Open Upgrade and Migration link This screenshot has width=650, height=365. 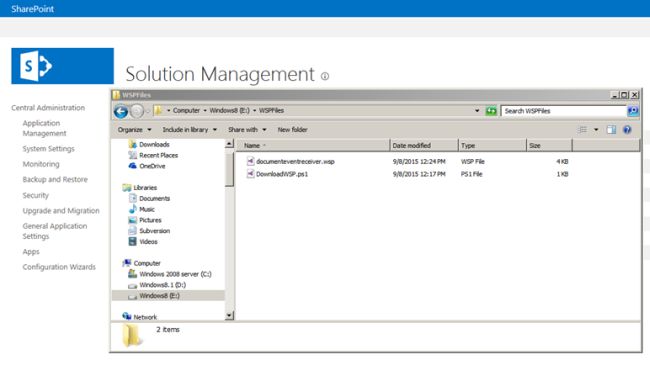pyautogui.click(x=61, y=211)
